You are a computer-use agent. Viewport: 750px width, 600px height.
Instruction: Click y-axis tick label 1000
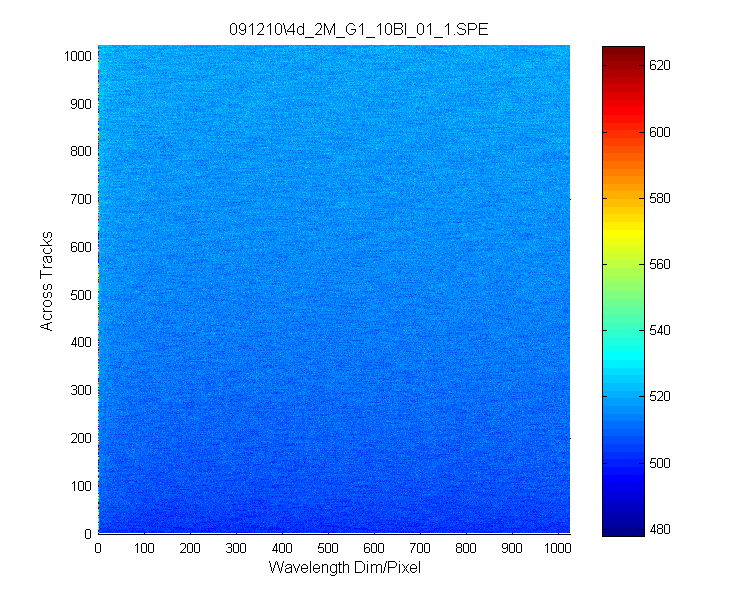pos(77,56)
